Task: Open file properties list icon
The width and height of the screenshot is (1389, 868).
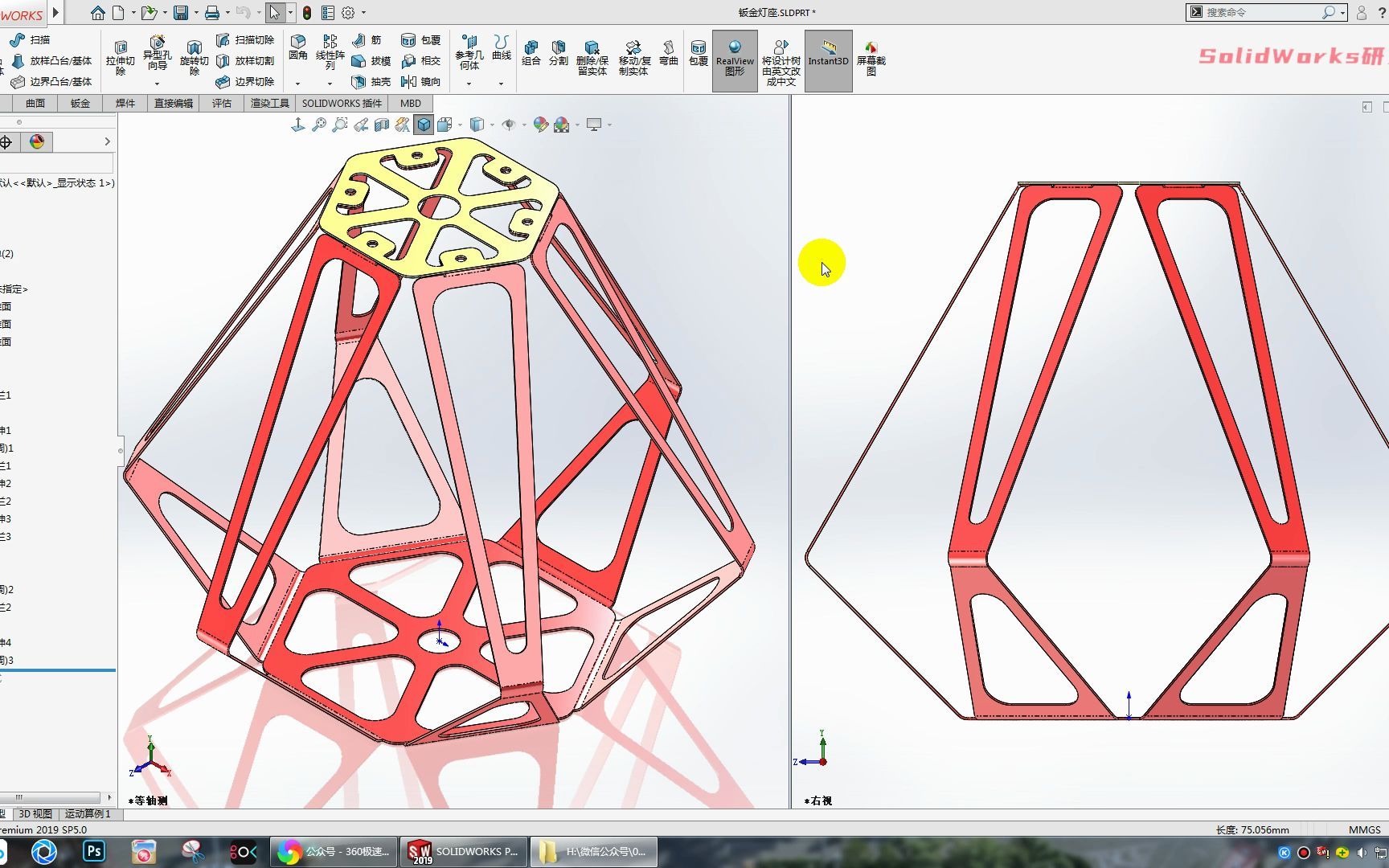Action: click(x=327, y=13)
